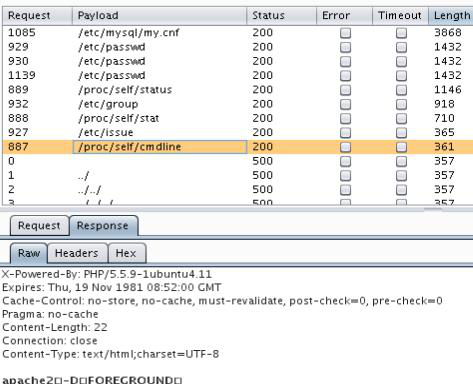This screenshot has width=473, height=384.
Task: Click length value 361 in highlighted row
Action: (x=444, y=147)
